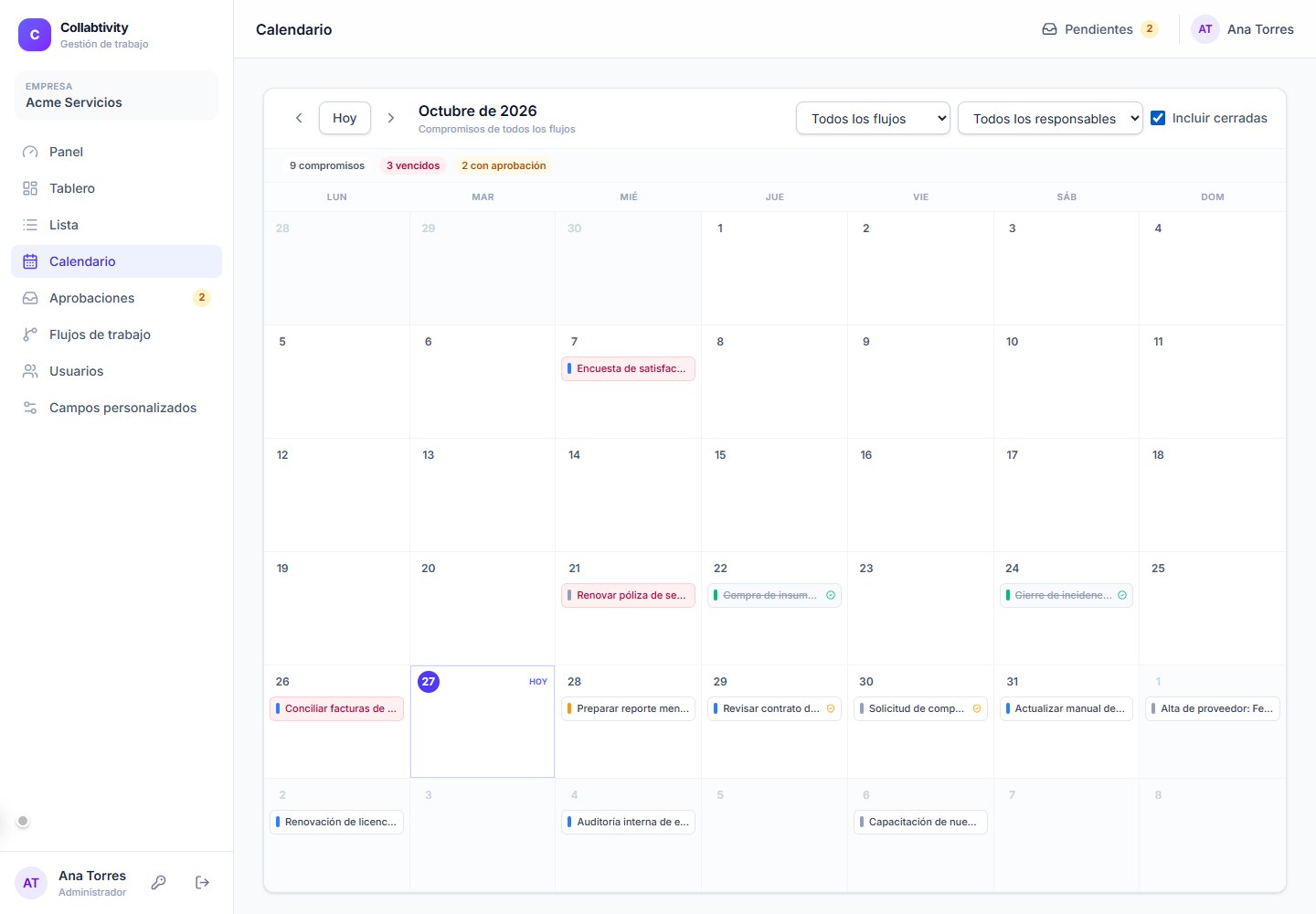1316x914 pixels.
Task: Open the Todos los flujos dropdown
Action: (873, 118)
